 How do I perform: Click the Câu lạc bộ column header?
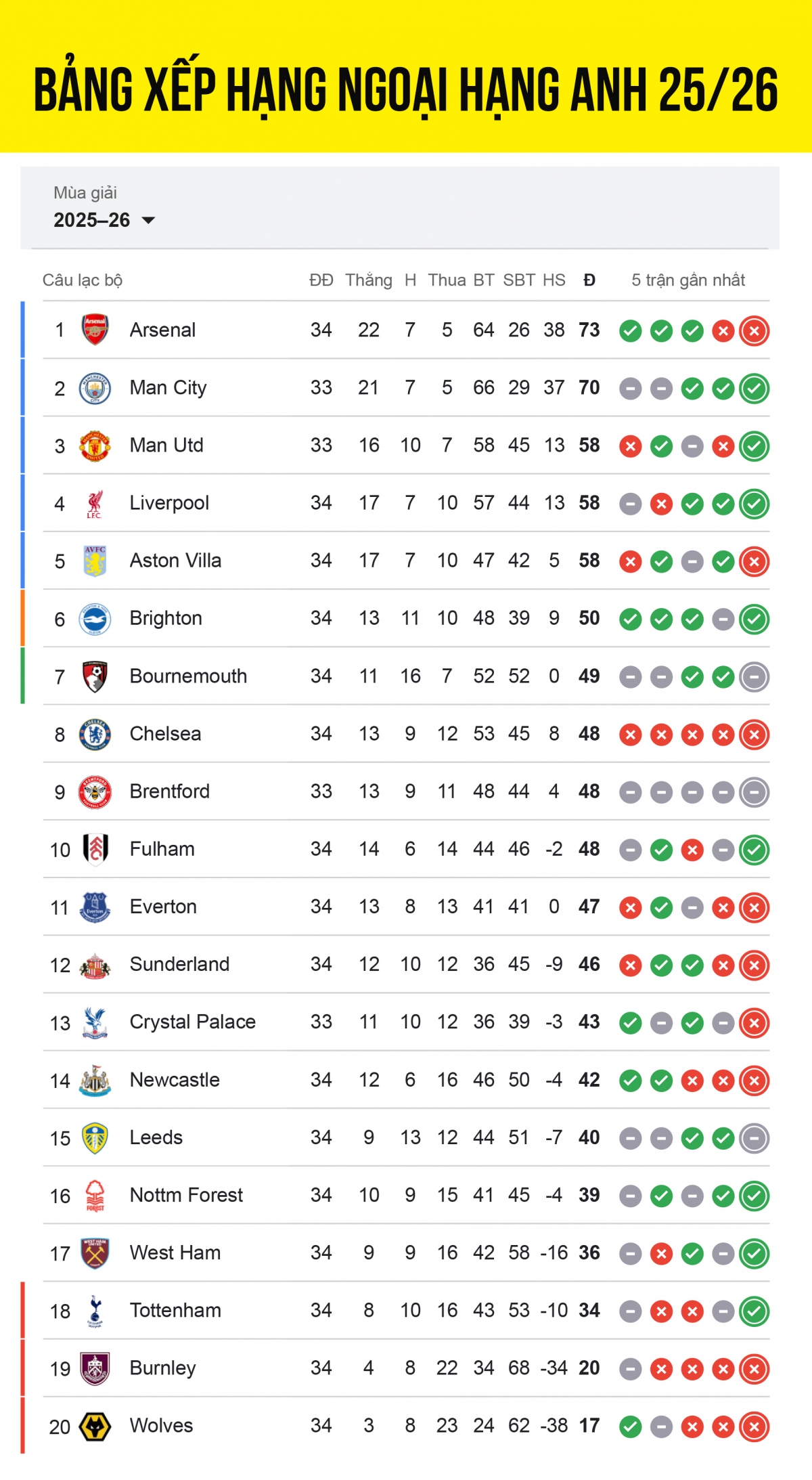tap(83, 280)
